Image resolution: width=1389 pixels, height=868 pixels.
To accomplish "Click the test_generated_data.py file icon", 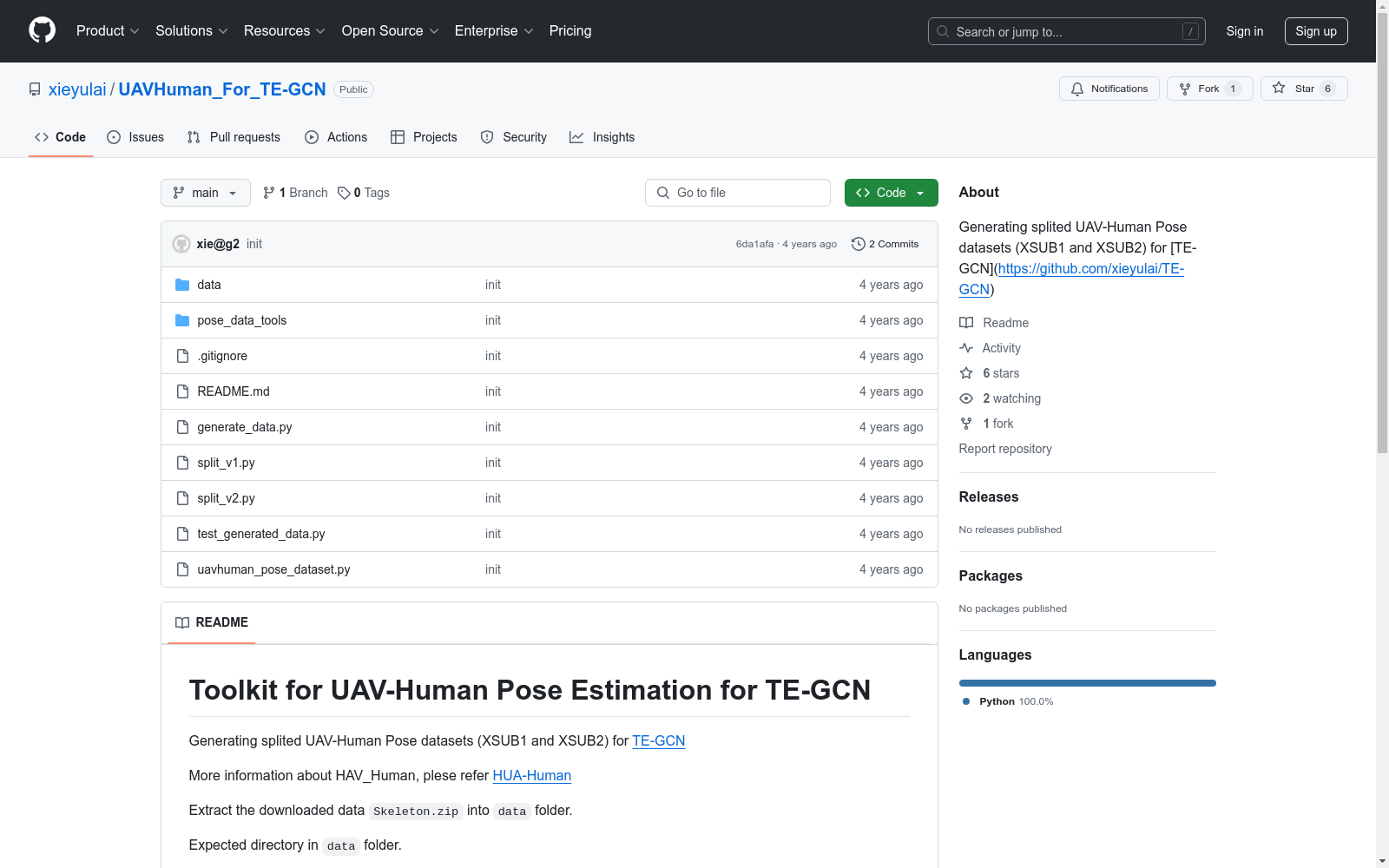I will tap(182, 534).
